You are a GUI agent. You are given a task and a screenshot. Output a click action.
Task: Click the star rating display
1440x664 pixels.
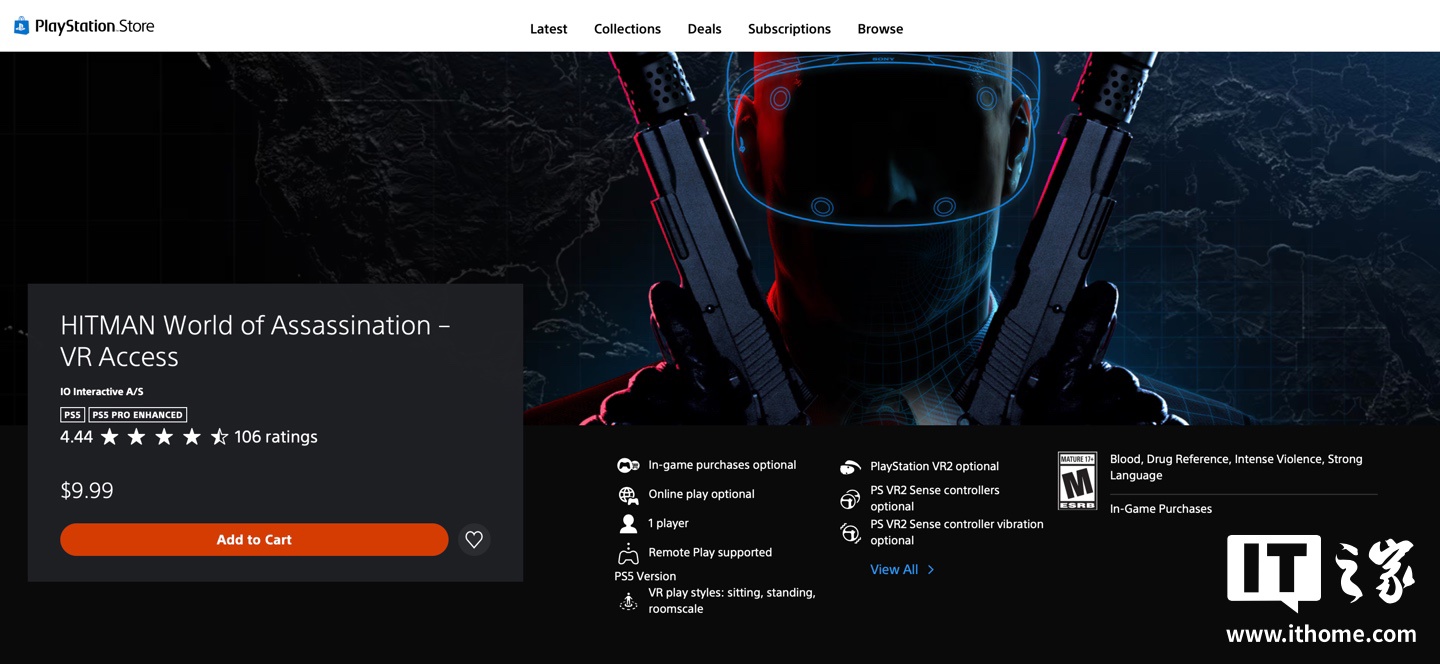click(164, 437)
